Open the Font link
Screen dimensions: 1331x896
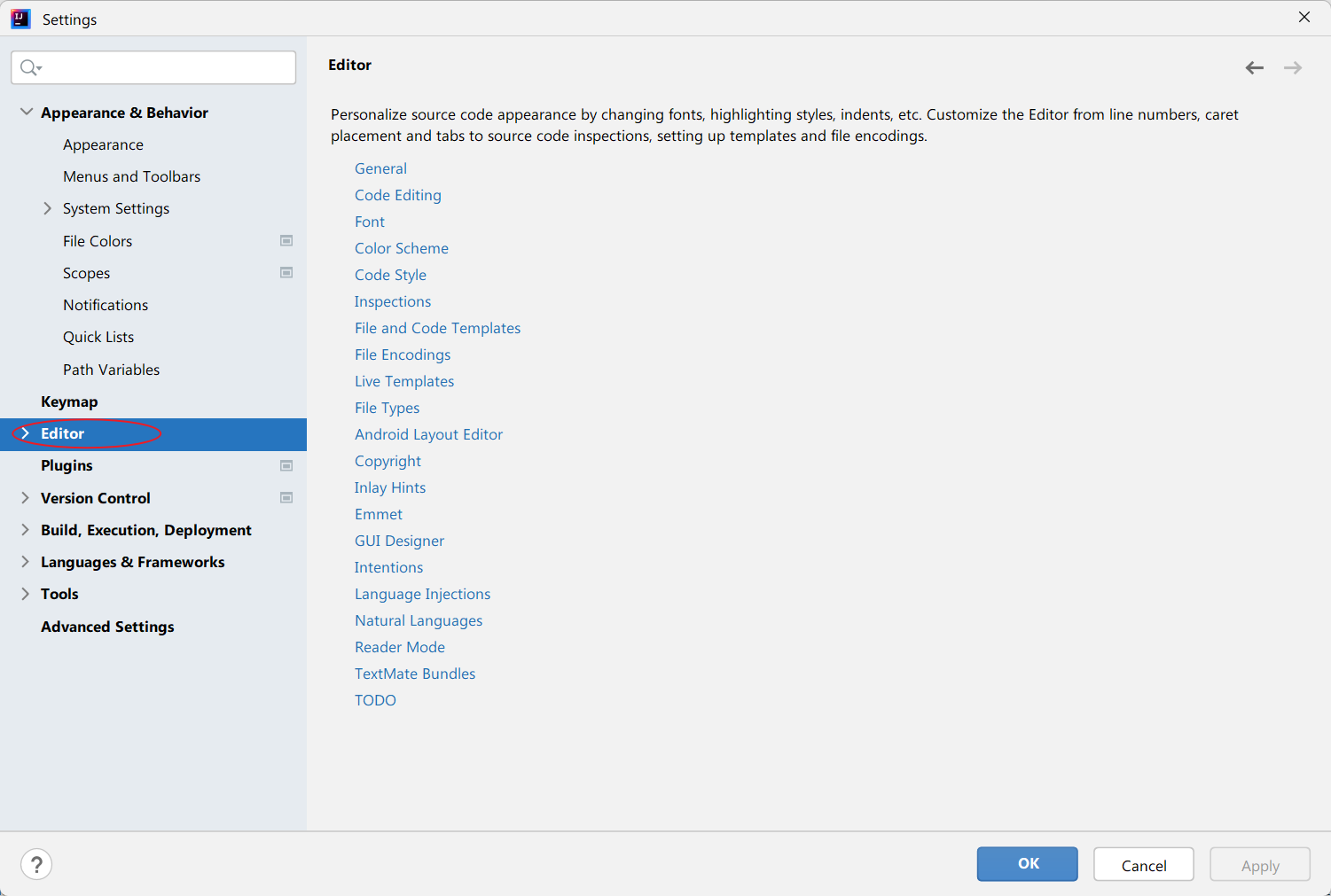click(x=370, y=222)
